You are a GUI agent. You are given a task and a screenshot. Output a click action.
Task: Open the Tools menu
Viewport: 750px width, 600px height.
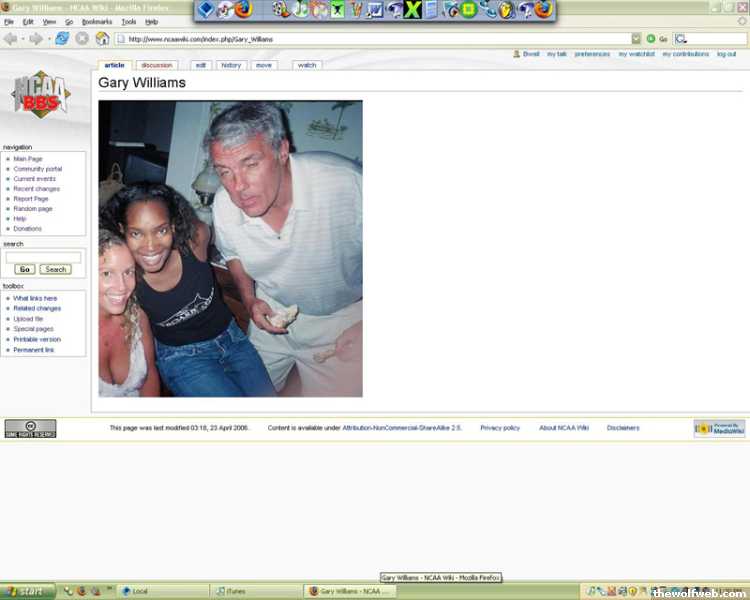(129, 21)
